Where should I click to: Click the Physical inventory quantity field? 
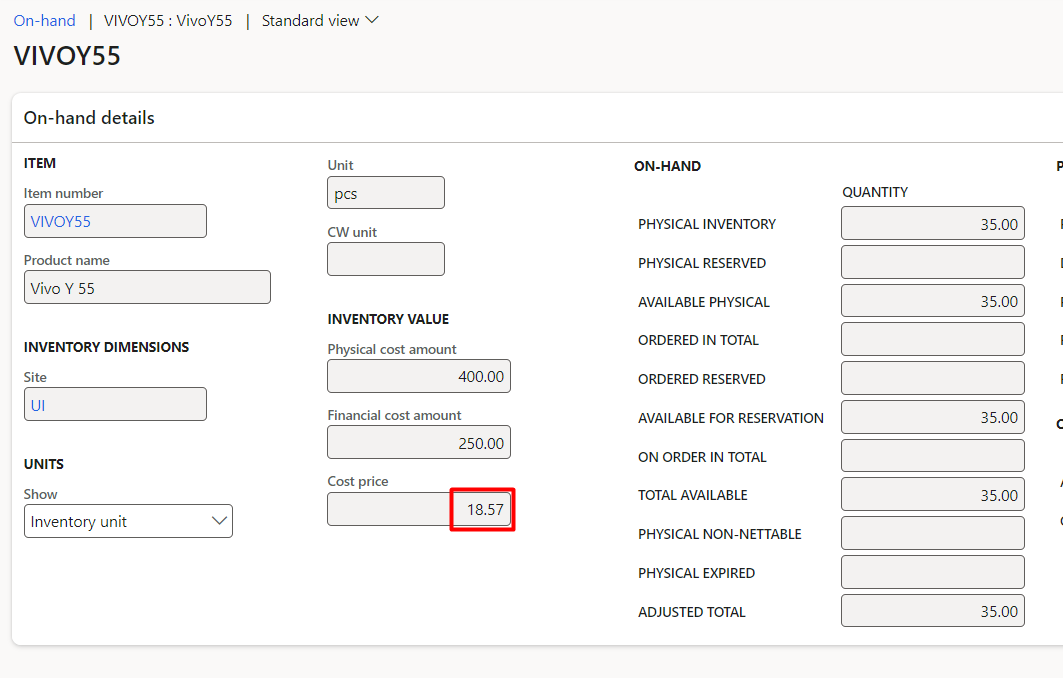click(x=932, y=224)
